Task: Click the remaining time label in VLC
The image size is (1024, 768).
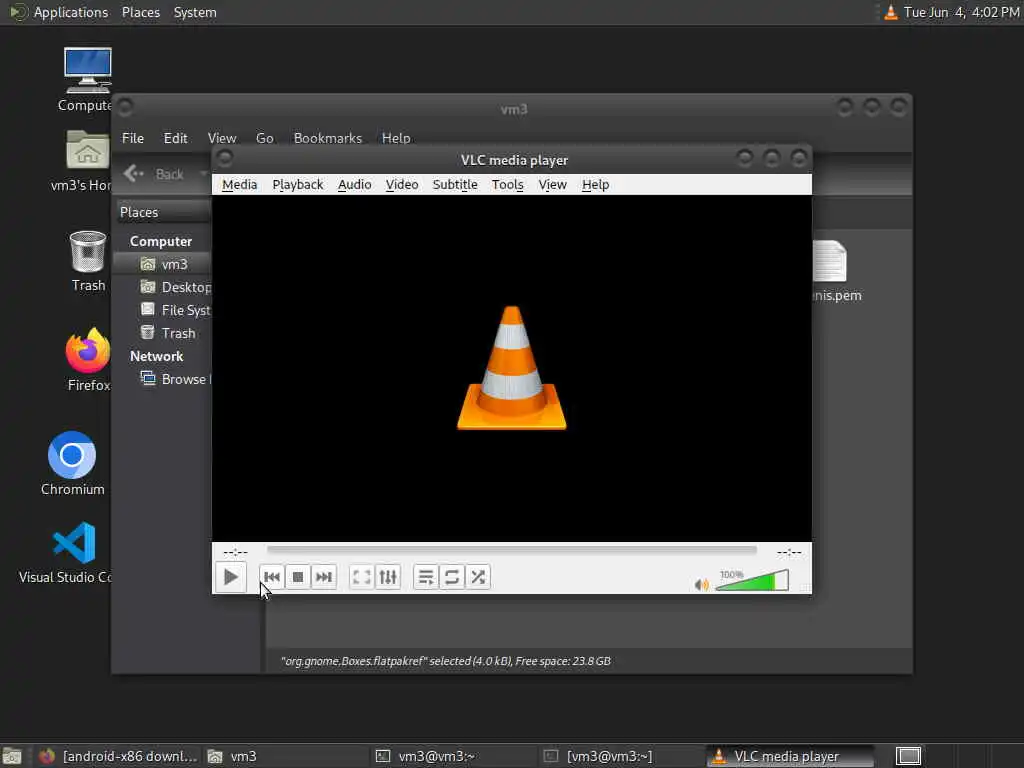Action: click(789, 552)
